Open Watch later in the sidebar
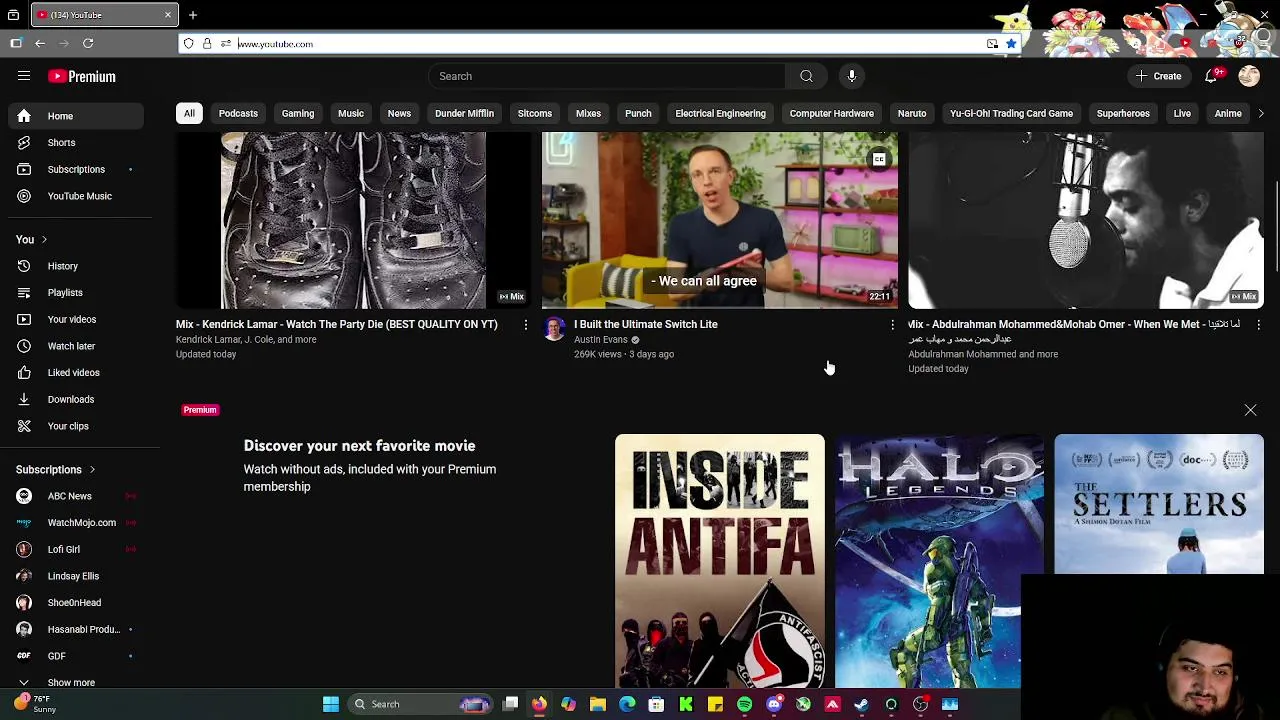The image size is (1280, 720). (x=76, y=346)
